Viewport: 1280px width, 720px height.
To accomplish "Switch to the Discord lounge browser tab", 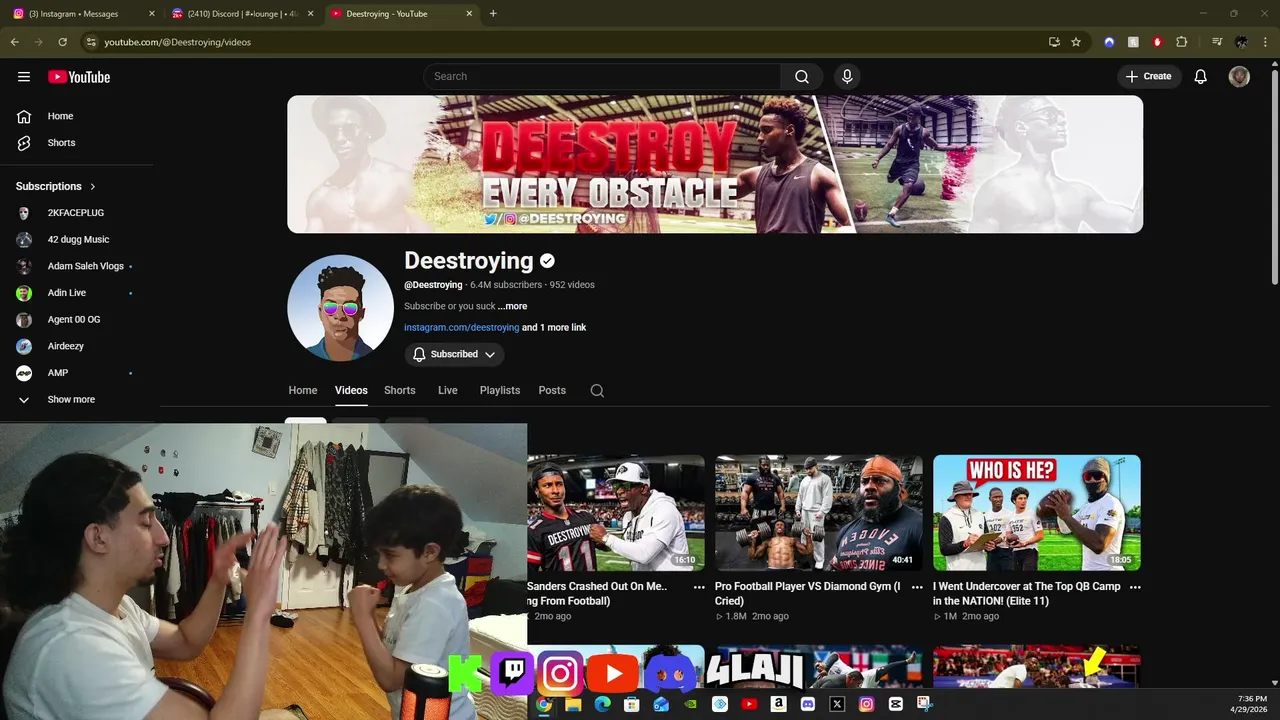I will pos(242,14).
